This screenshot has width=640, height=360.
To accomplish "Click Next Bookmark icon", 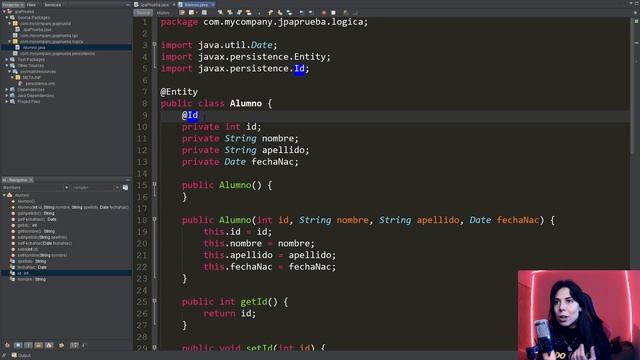I will (x=280, y=13).
